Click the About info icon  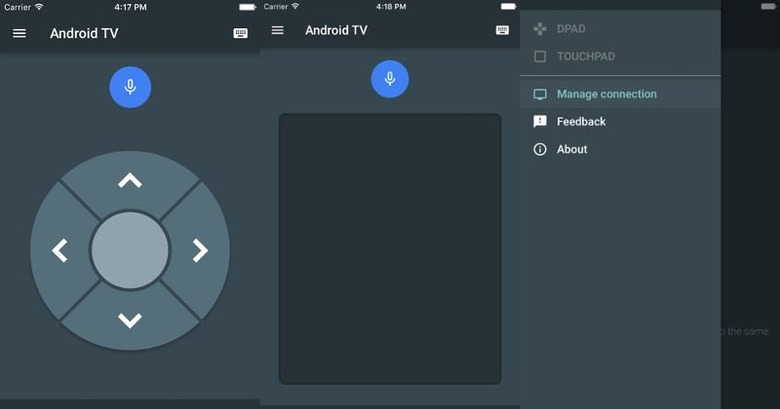[540, 149]
